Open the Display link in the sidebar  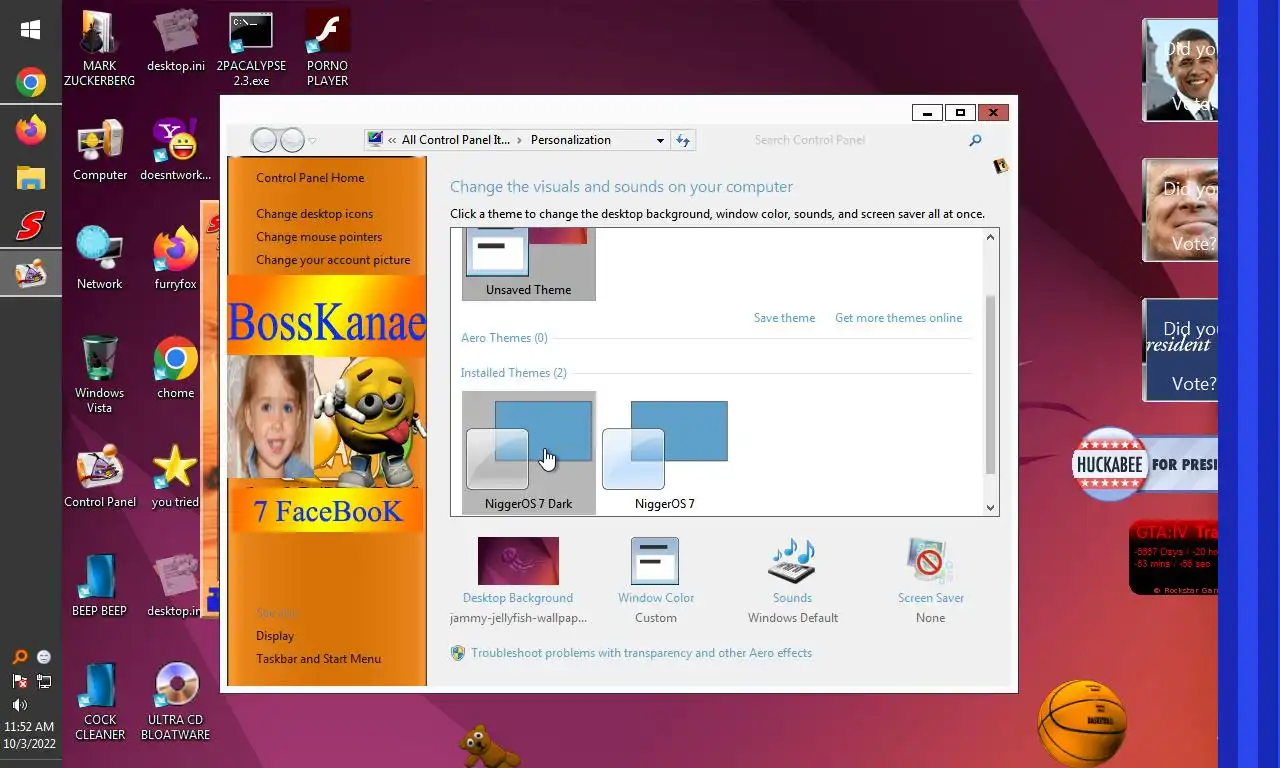point(275,636)
